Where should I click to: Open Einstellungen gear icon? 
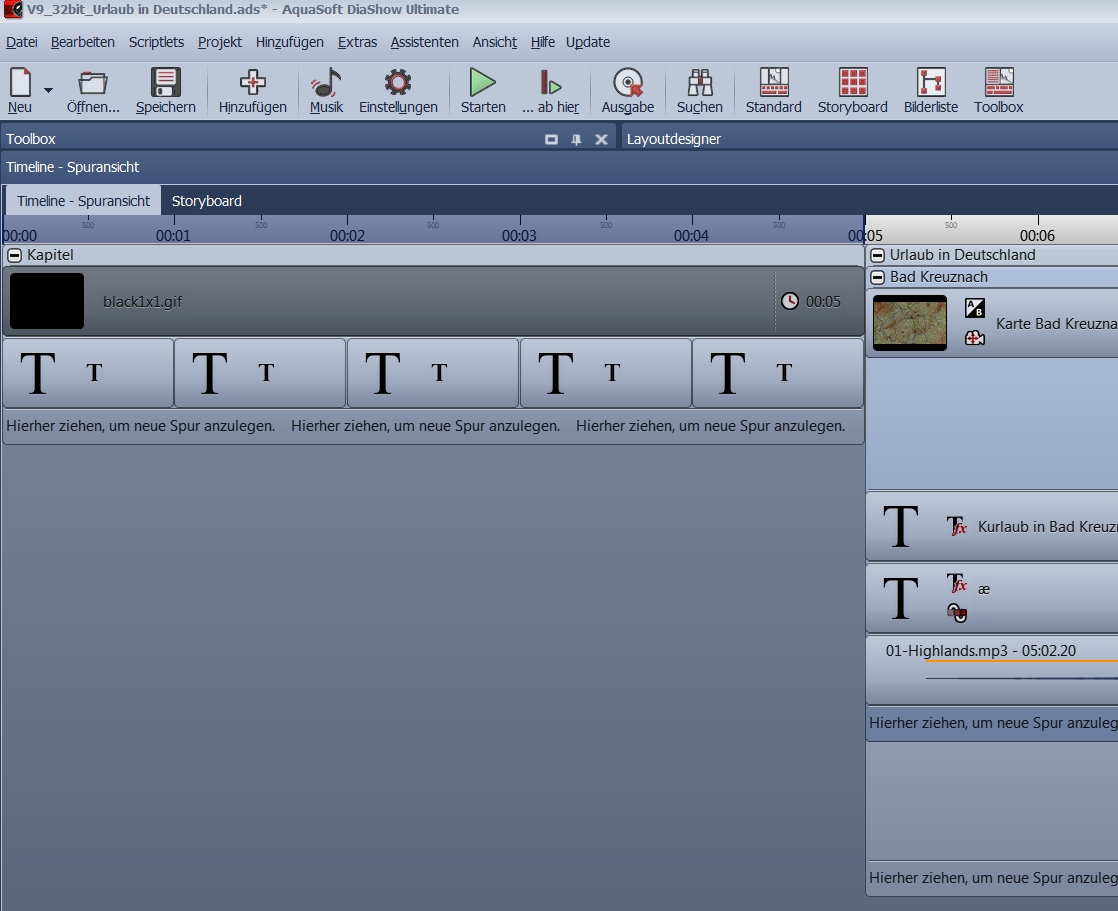pyautogui.click(x=398, y=83)
